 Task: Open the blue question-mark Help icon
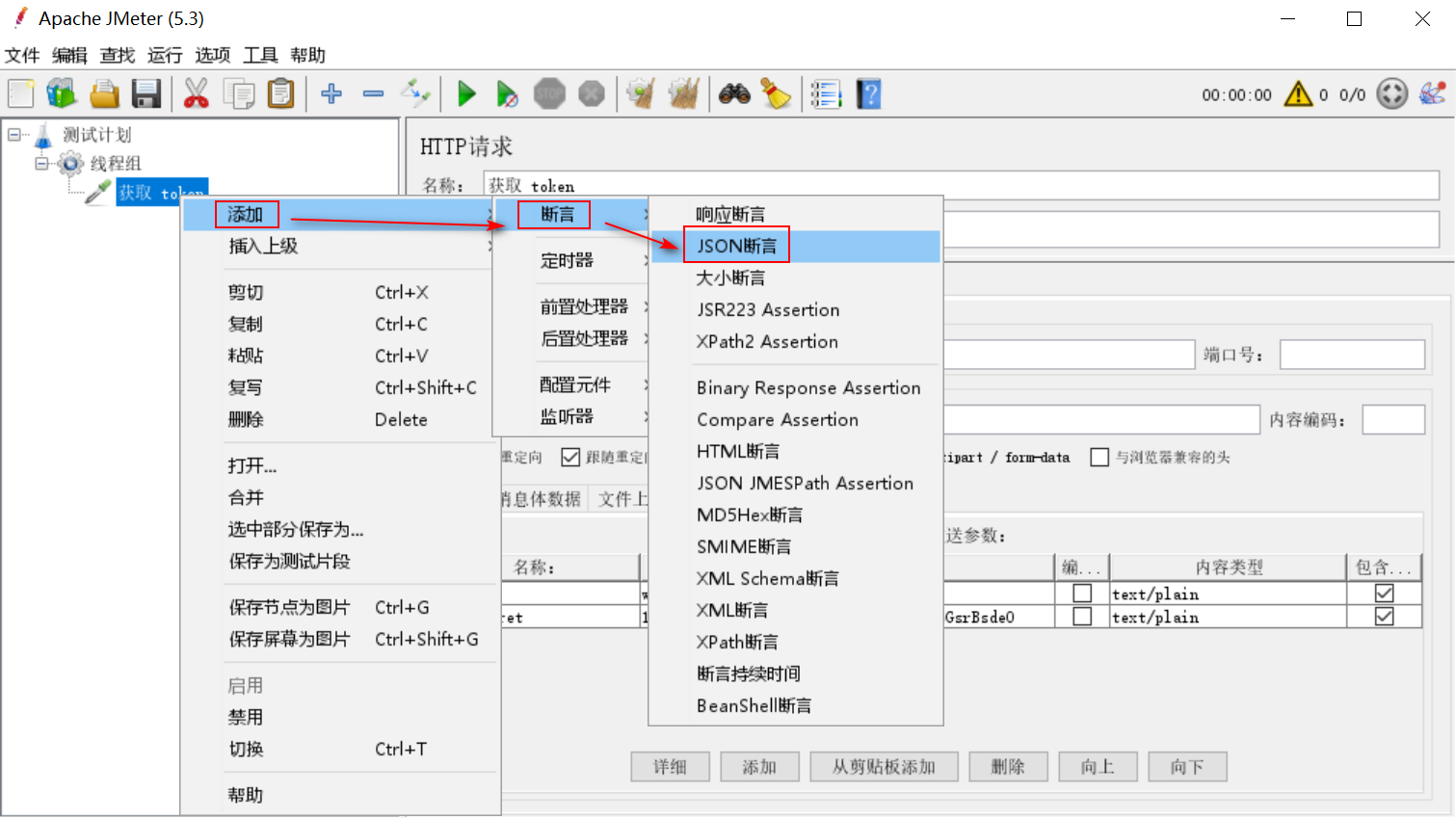pyautogui.click(x=869, y=93)
